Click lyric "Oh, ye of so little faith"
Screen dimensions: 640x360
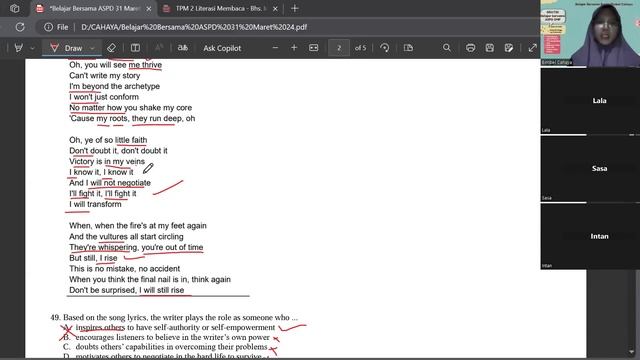click(108, 140)
